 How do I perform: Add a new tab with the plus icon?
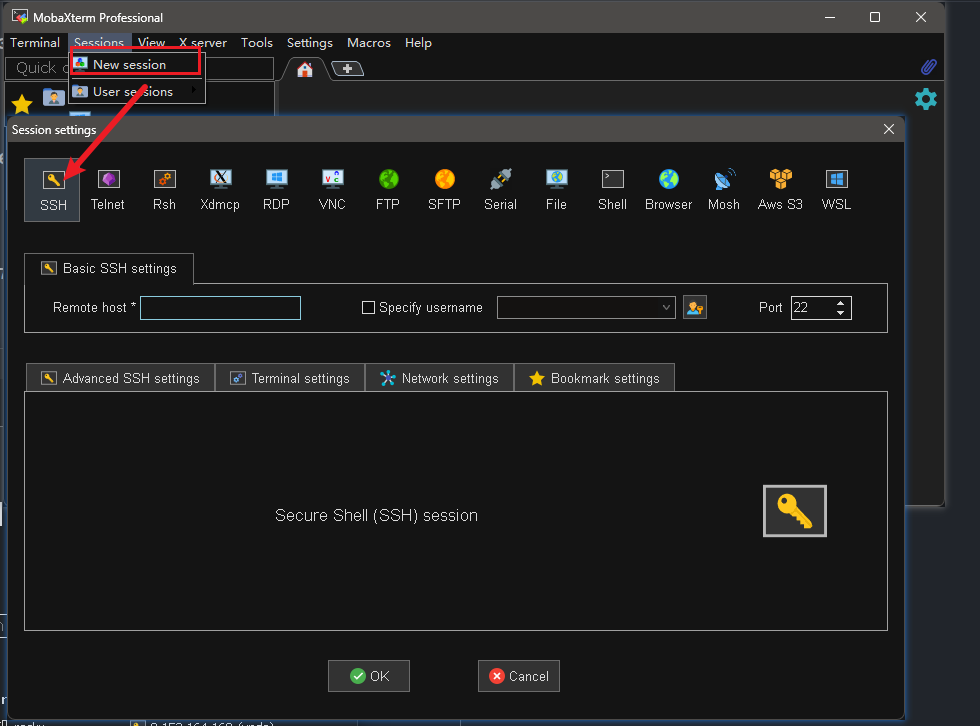click(x=348, y=68)
